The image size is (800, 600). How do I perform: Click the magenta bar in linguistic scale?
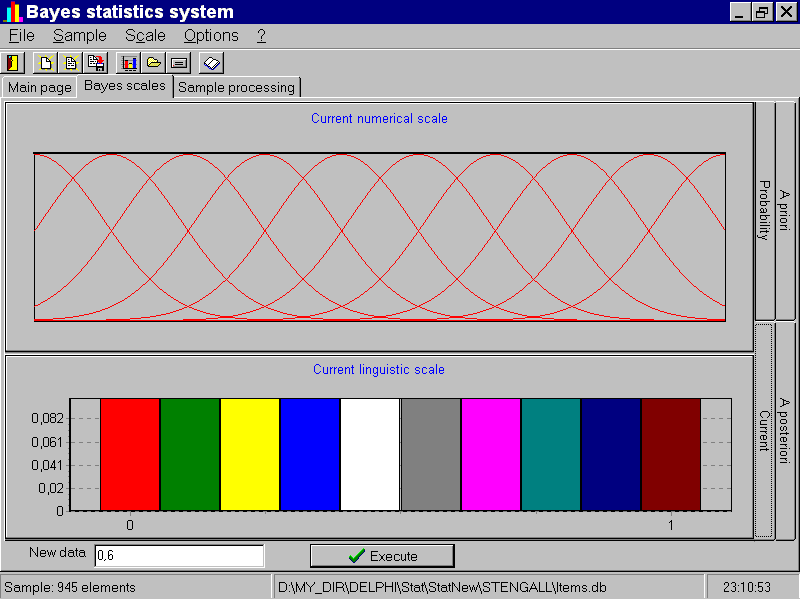pos(491,455)
